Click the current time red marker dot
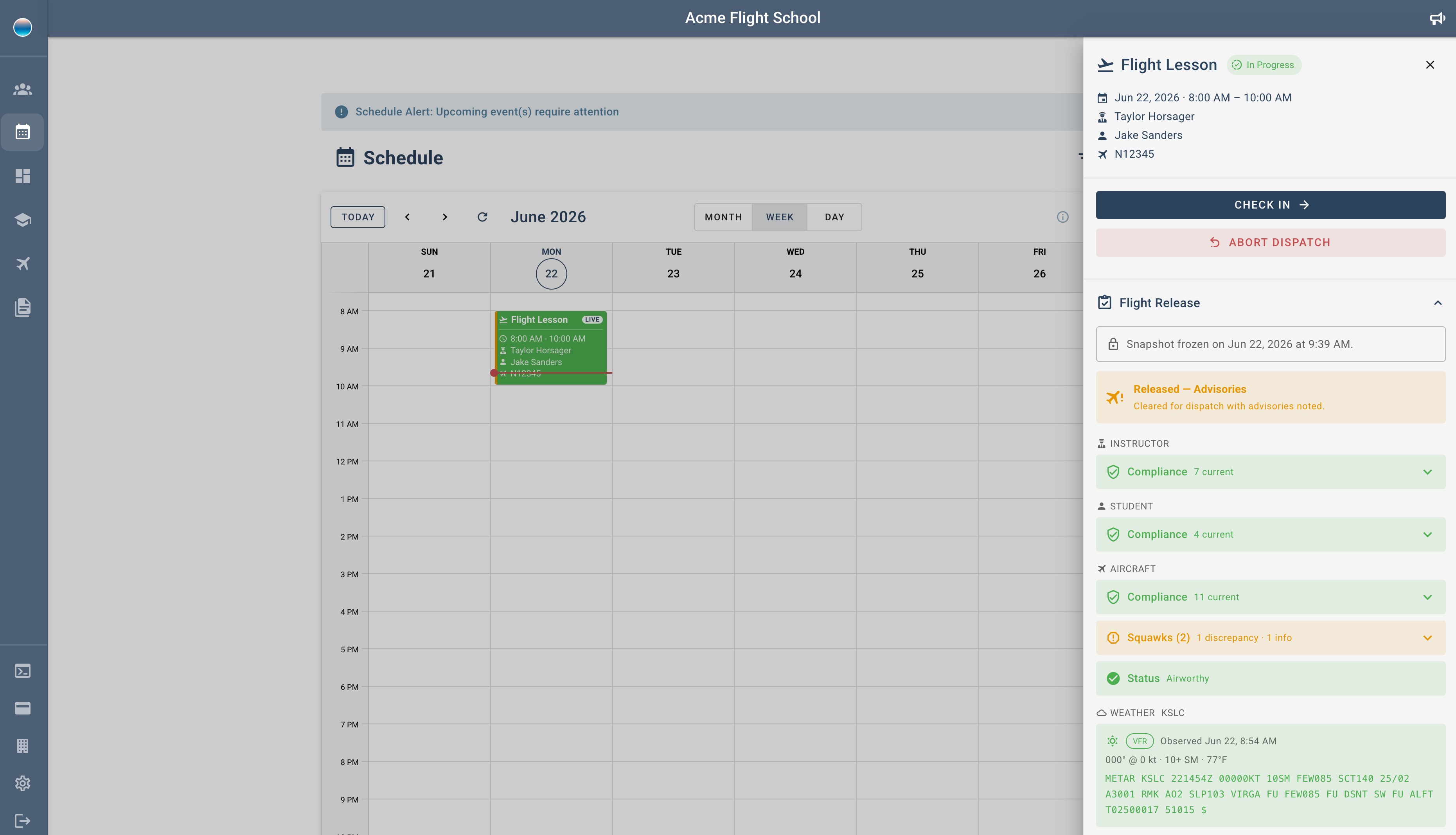This screenshot has height=835, width=1456. [494, 373]
